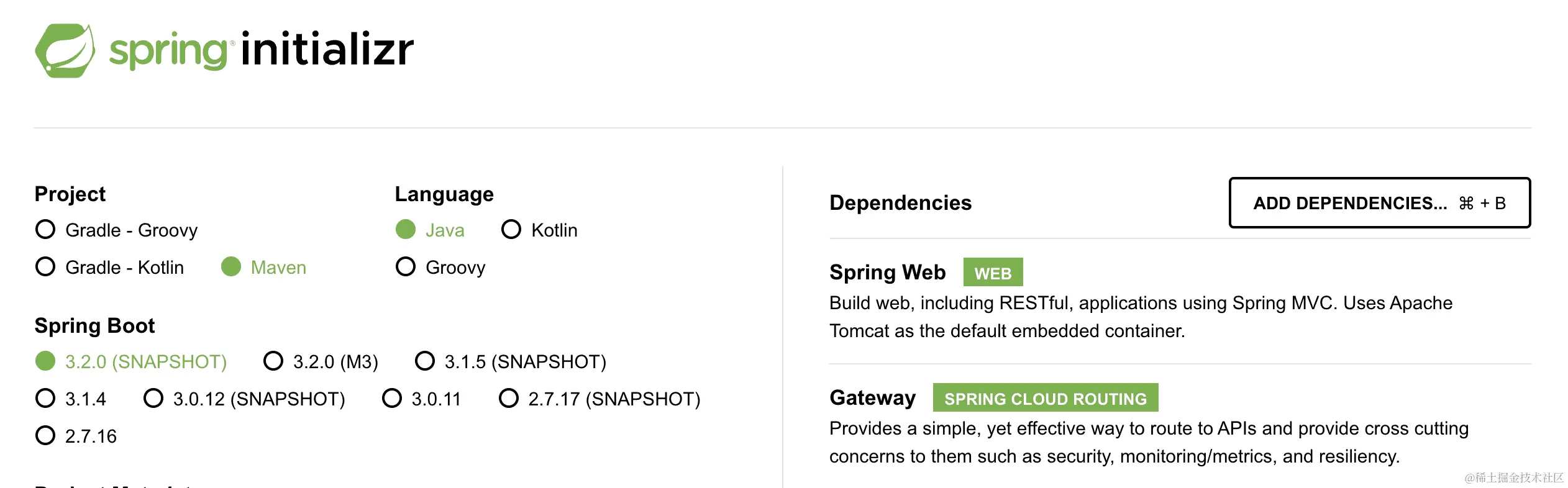Click the SPRING CLOUD ROUTING badge
The width and height of the screenshot is (1568, 488).
[x=1045, y=398]
